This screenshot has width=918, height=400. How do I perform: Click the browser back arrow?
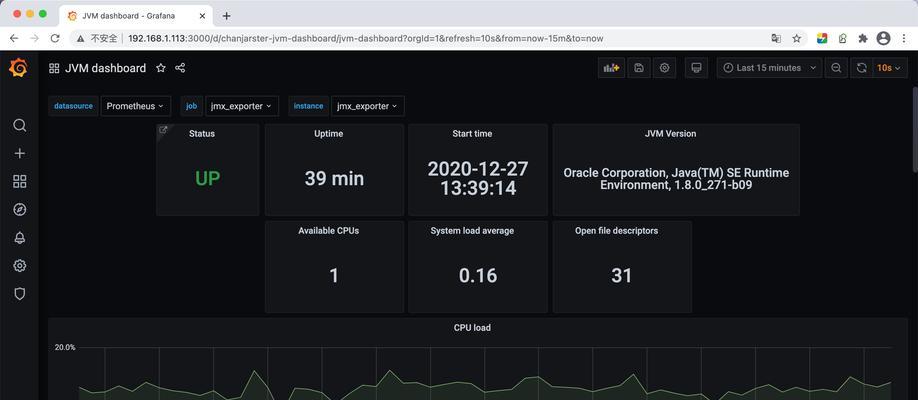click(x=14, y=38)
